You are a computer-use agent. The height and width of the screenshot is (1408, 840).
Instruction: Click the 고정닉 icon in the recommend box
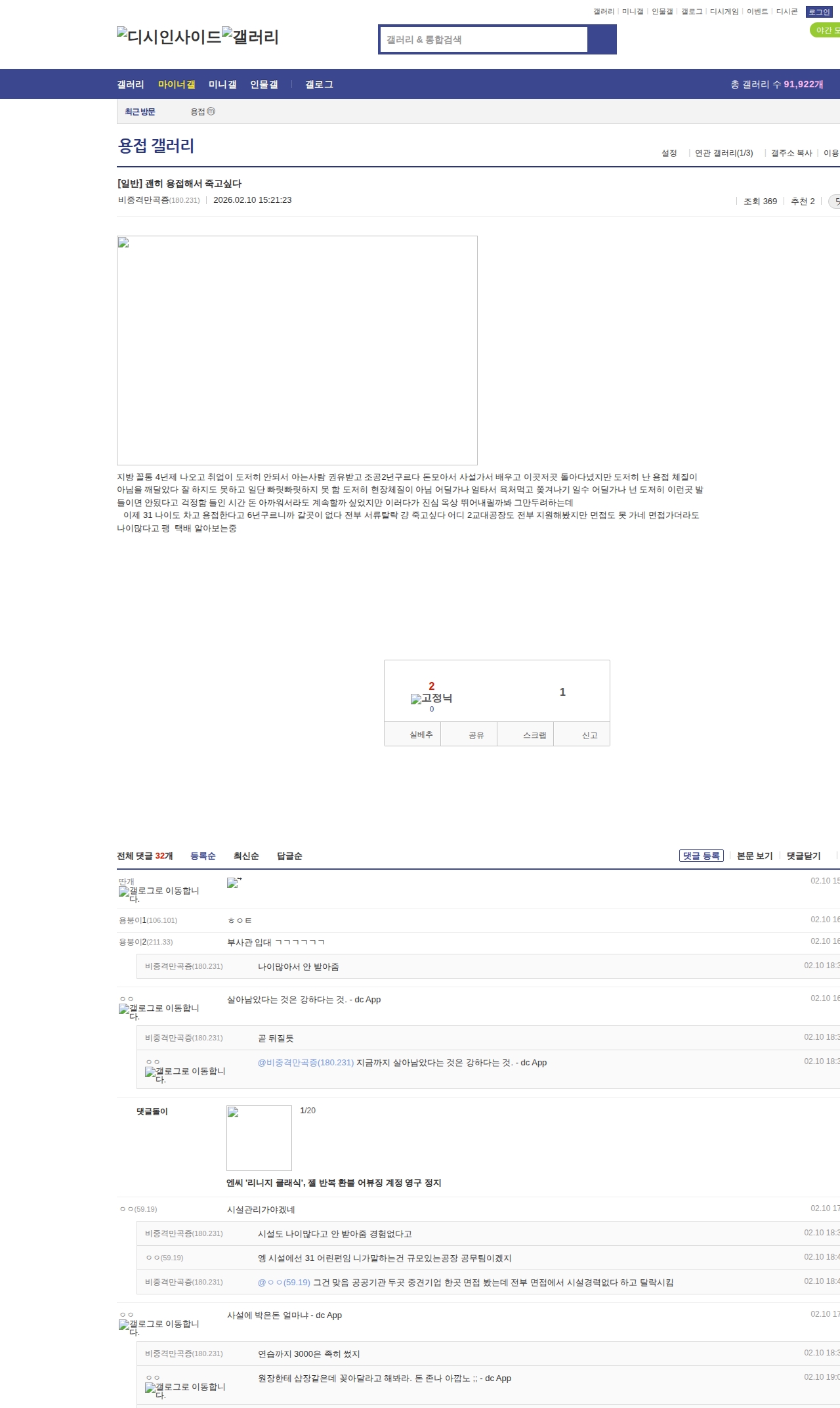click(431, 698)
